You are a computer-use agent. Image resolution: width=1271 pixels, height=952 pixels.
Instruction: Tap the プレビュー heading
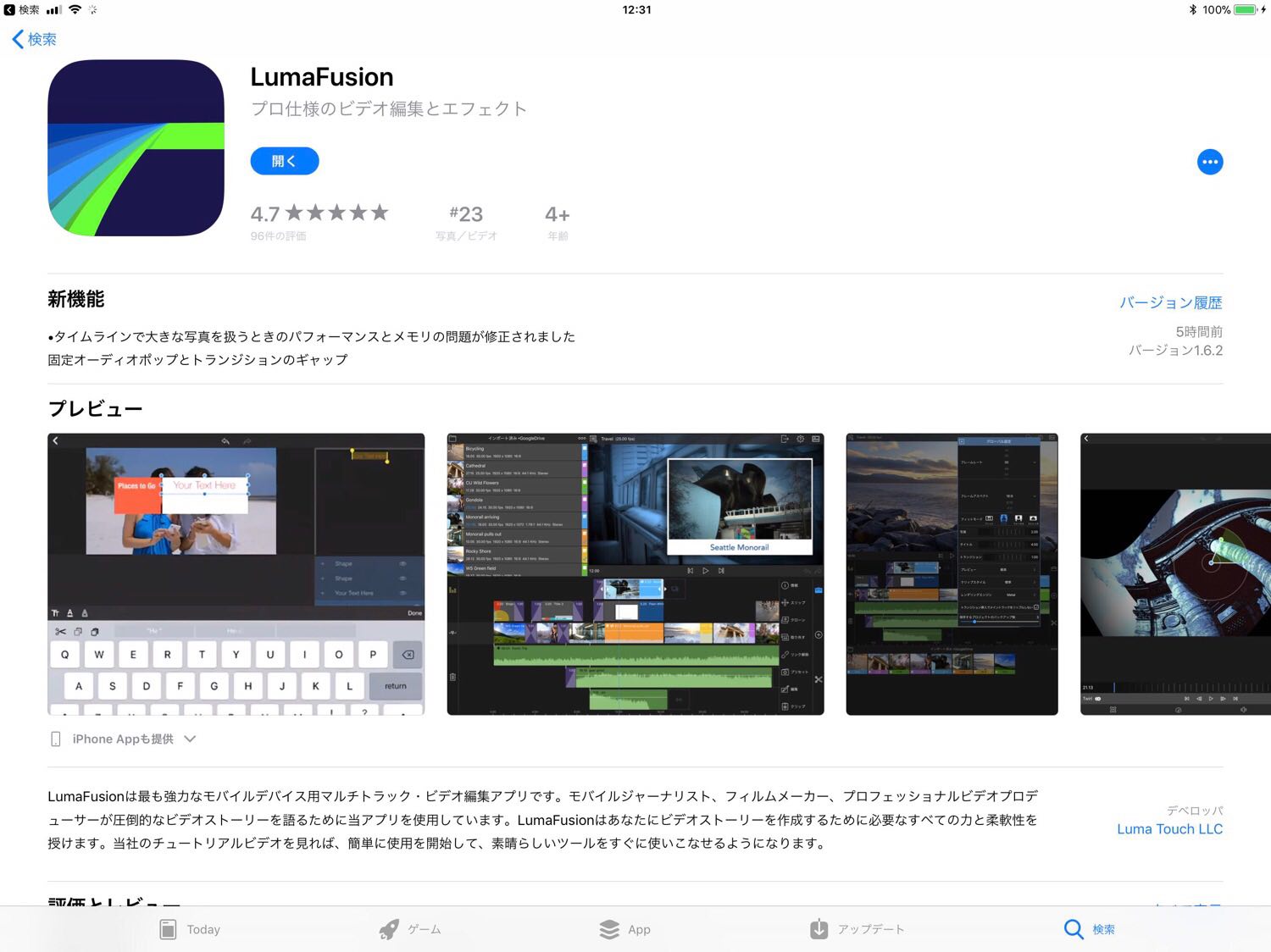[x=95, y=408]
